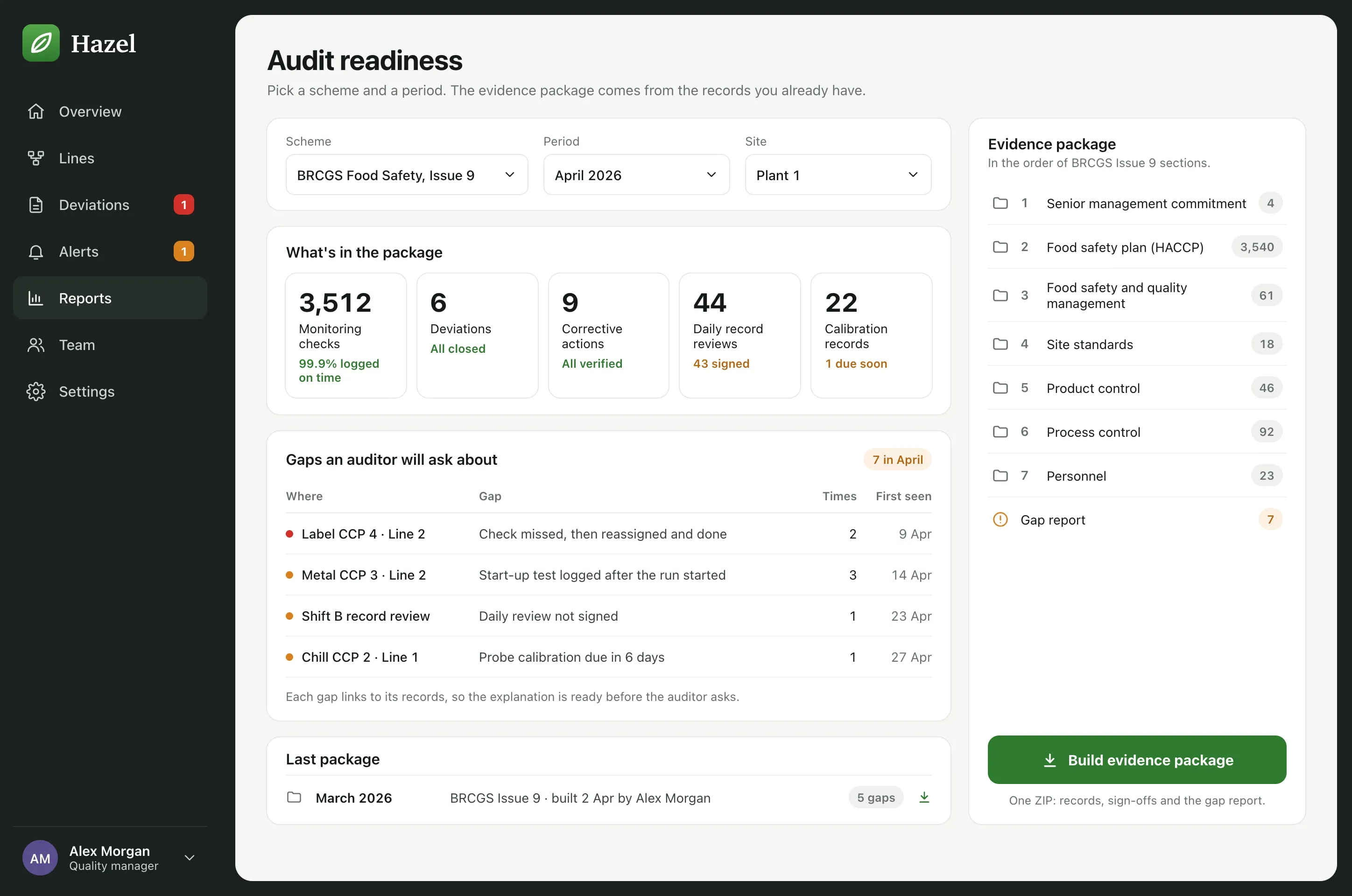Open the Label CCP 4 · Line 2 gap

coord(608,534)
